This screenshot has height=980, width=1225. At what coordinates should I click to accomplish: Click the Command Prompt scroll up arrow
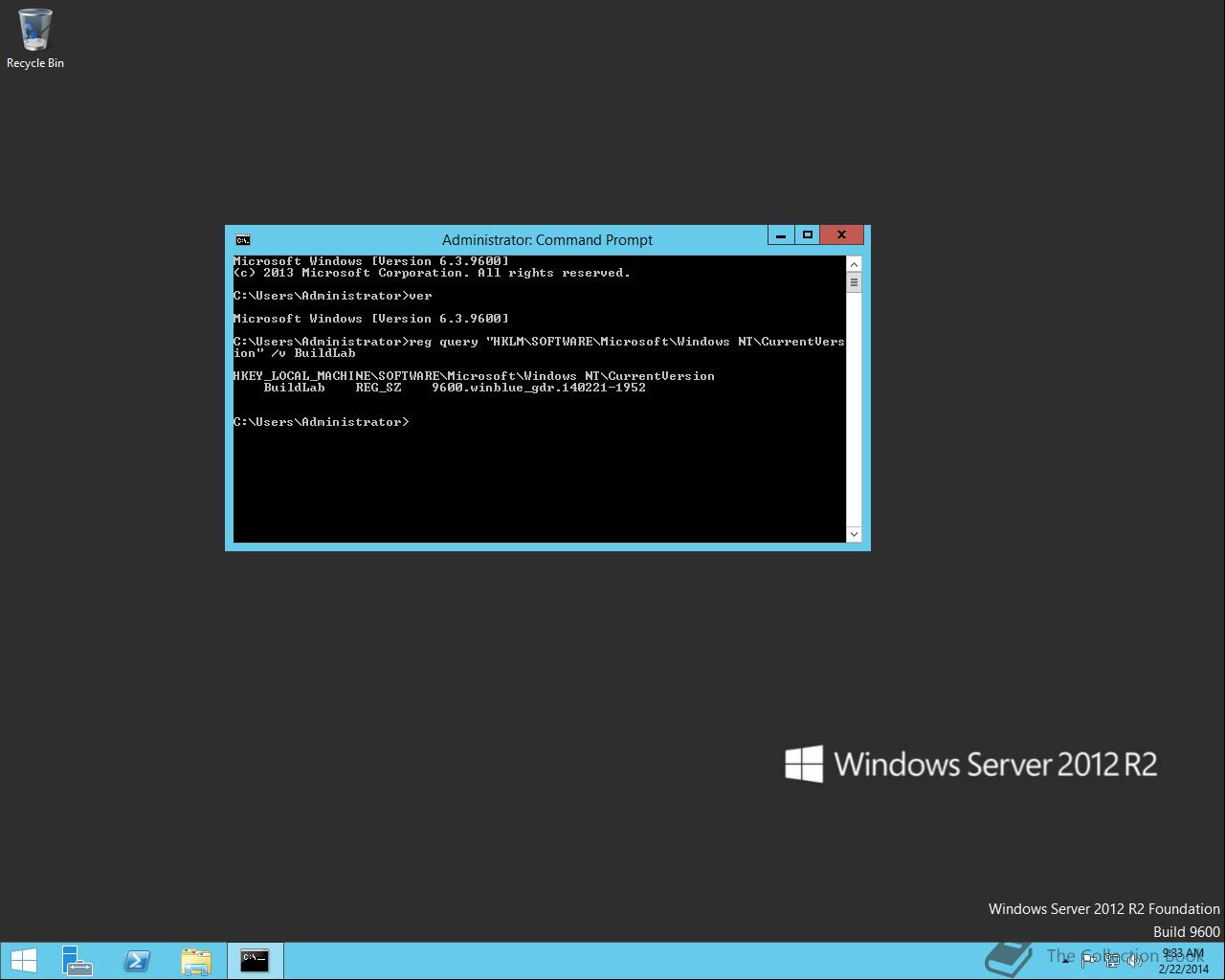pos(854,263)
